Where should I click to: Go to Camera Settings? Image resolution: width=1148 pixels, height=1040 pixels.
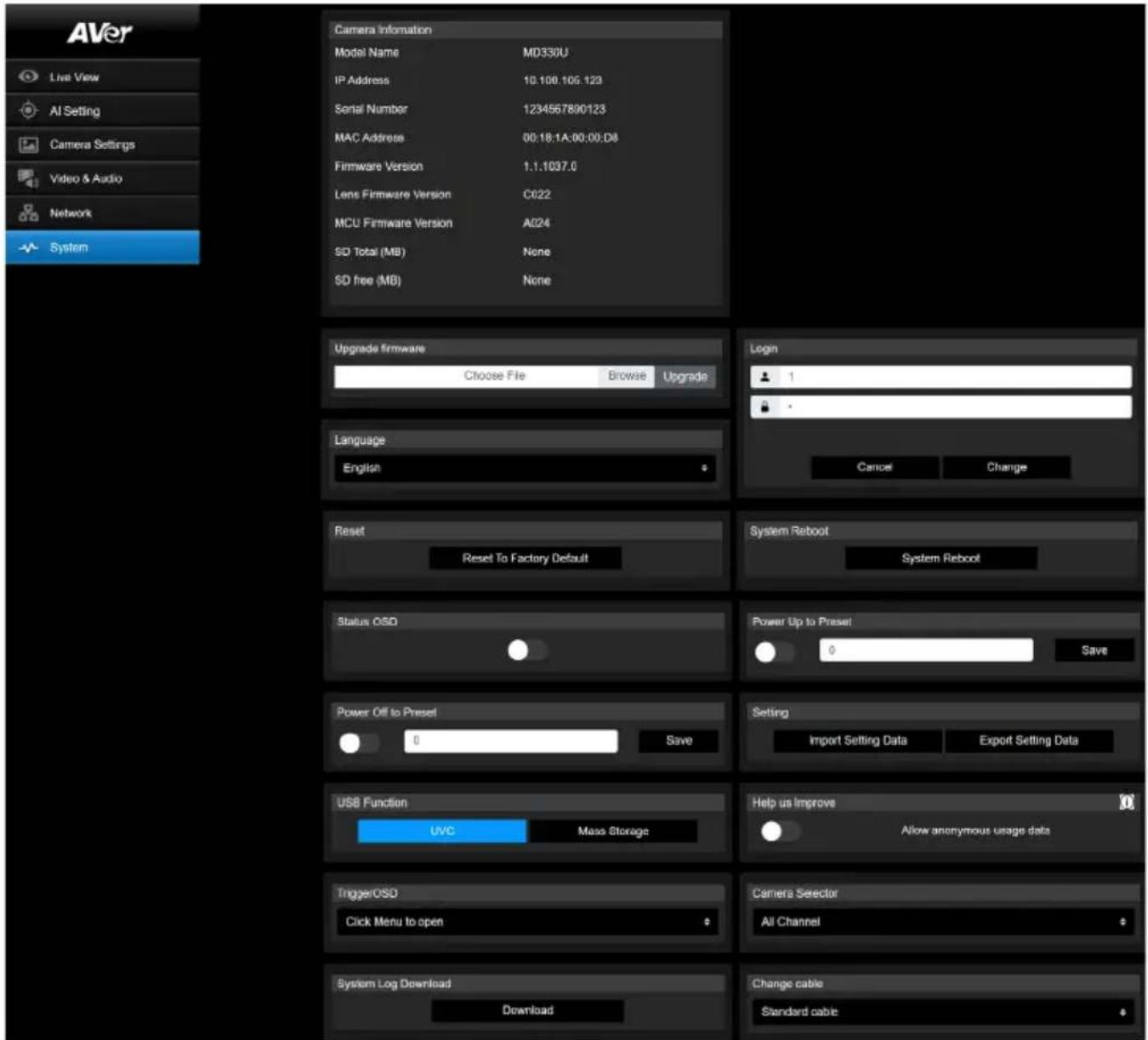[x=103, y=145]
